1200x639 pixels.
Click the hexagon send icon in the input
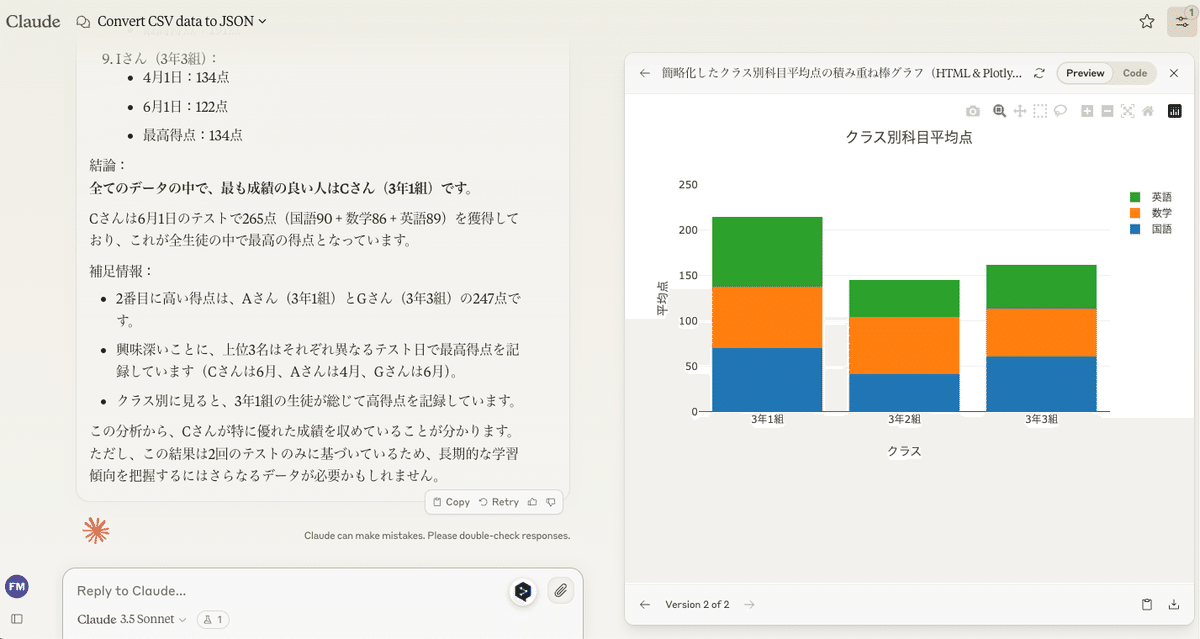pos(522,591)
